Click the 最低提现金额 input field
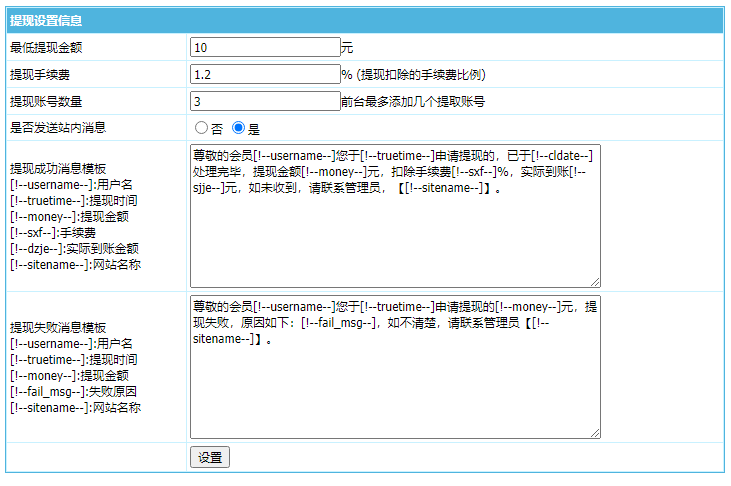Image resolution: width=731 pixels, height=486 pixels. [x=265, y=47]
